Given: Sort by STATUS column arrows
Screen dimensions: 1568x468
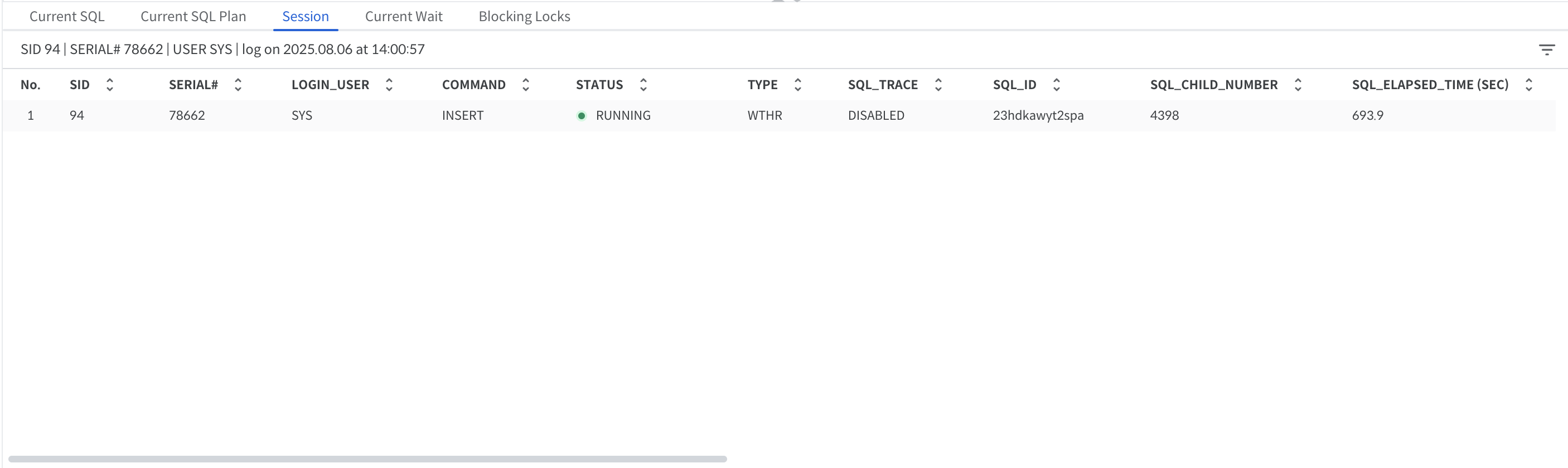Looking at the screenshot, I should point(643,85).
